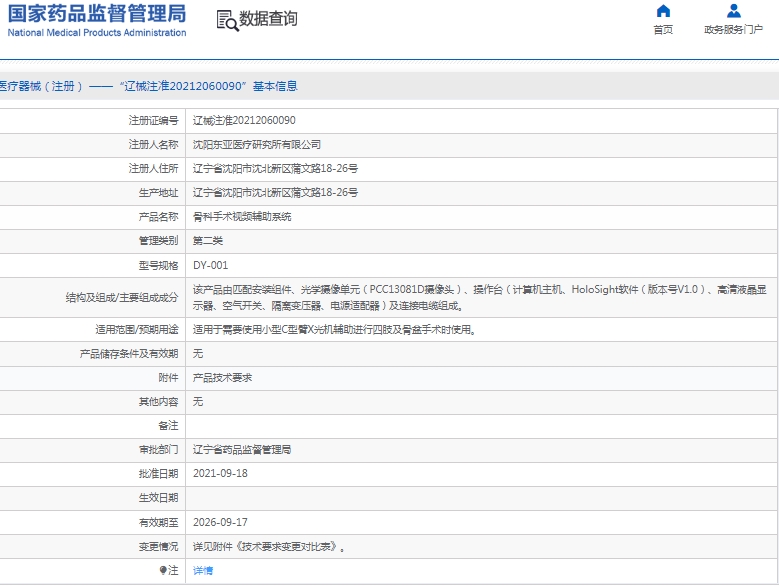Screen dimensions: 779x588
Task: Click the 批准日期 label
Action: click(158, 473)
